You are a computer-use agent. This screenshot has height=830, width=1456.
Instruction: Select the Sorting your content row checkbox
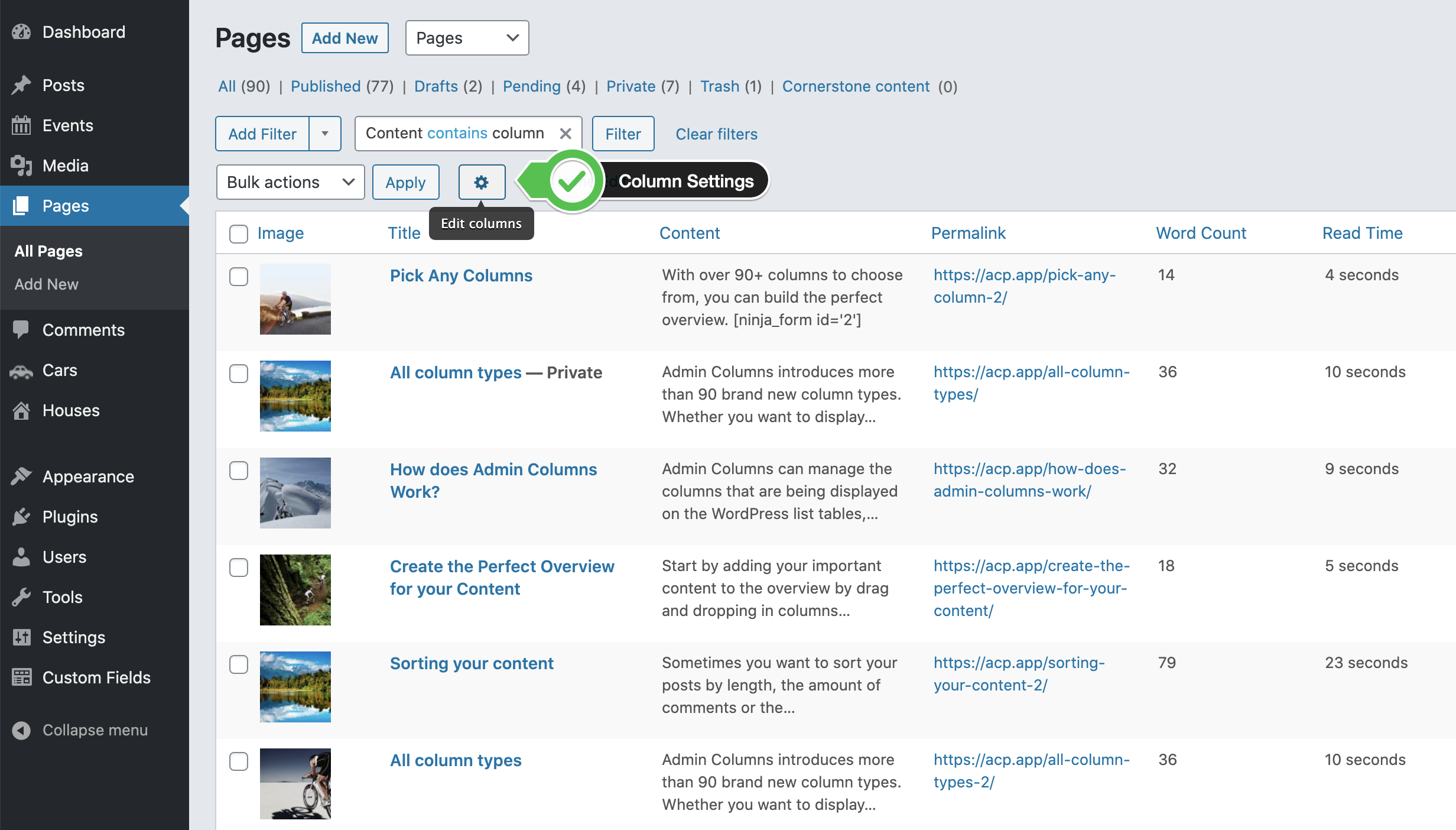[239, 664]
